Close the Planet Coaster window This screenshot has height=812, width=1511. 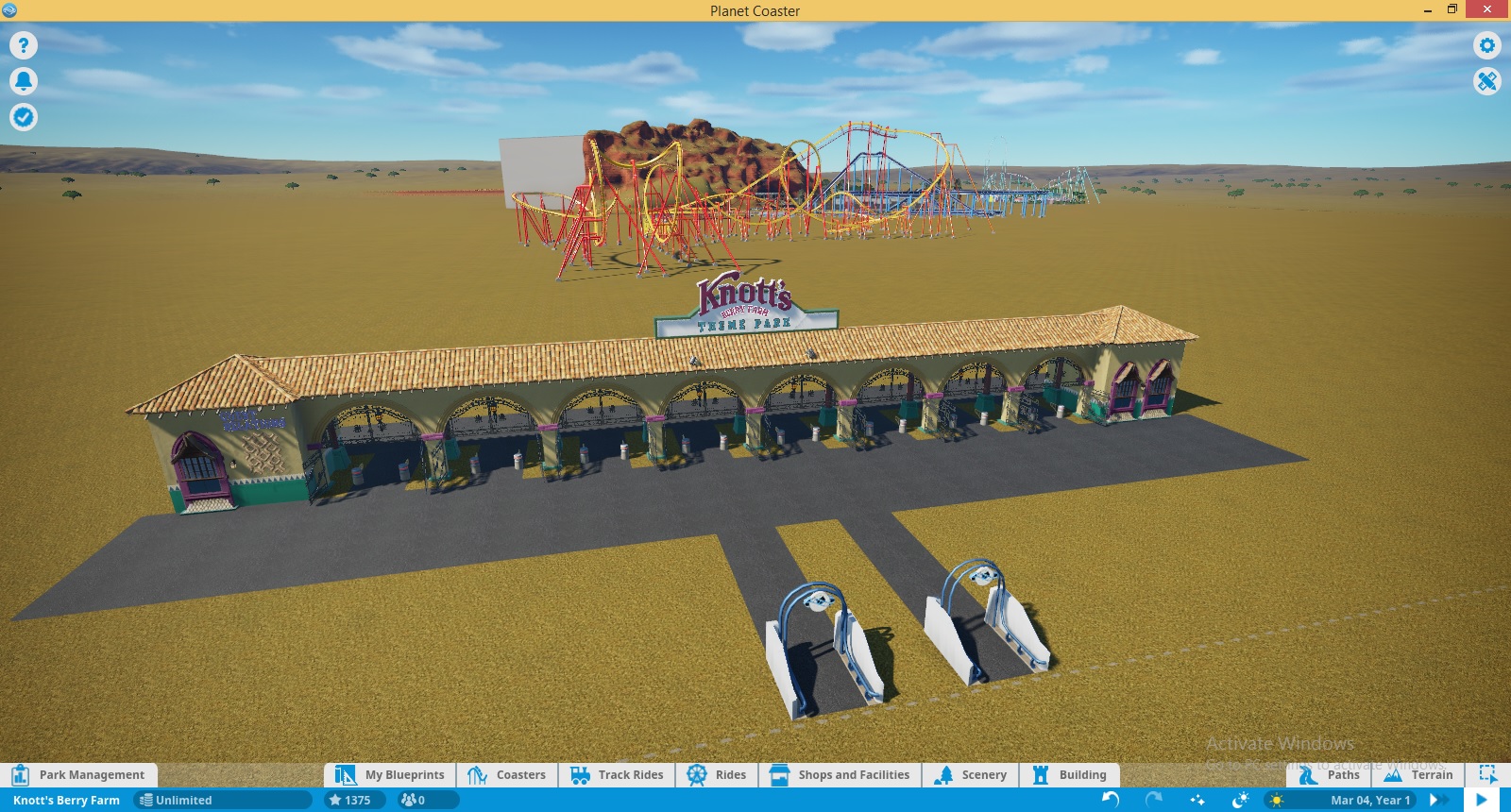1487,10
